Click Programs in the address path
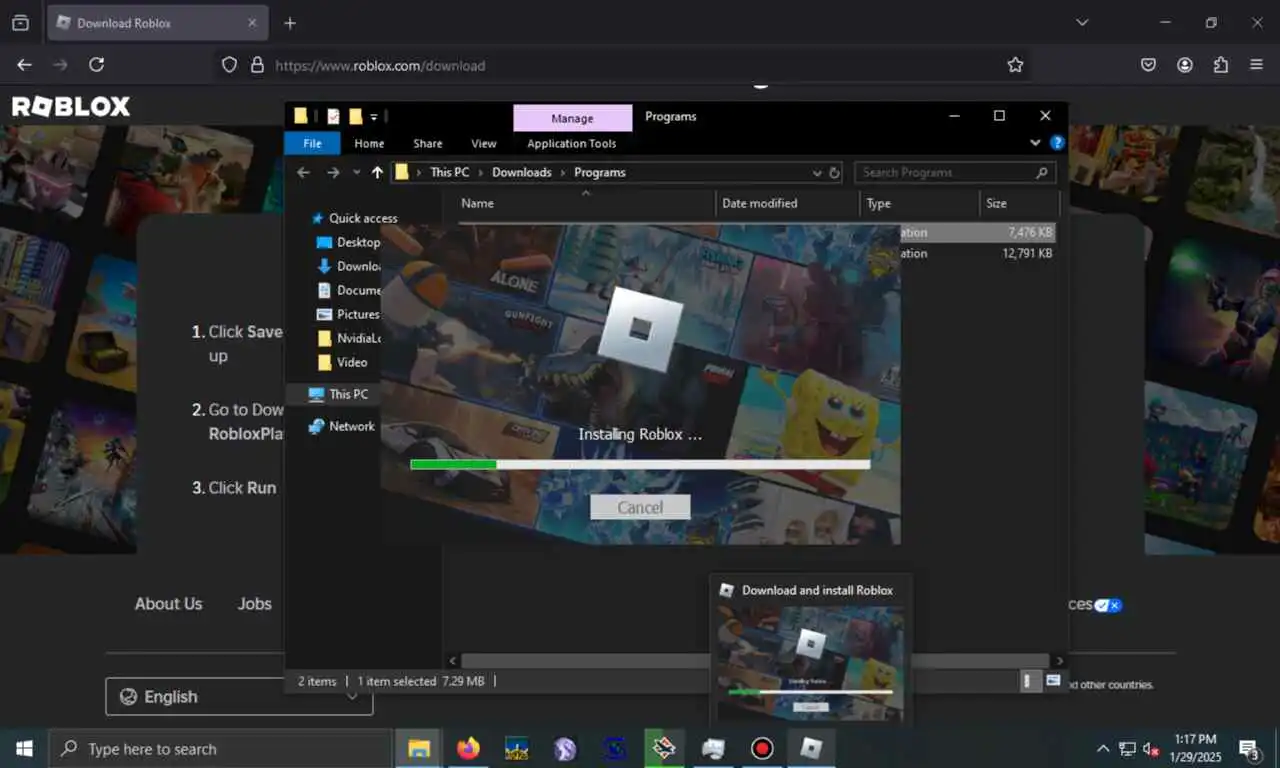 point(599,172)
